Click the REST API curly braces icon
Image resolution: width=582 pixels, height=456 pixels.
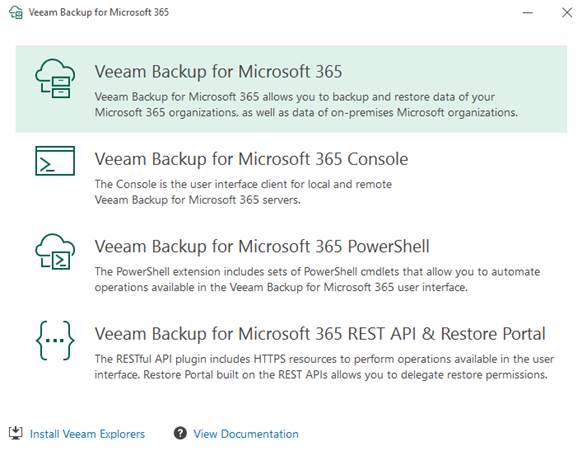tap(55, 340)
